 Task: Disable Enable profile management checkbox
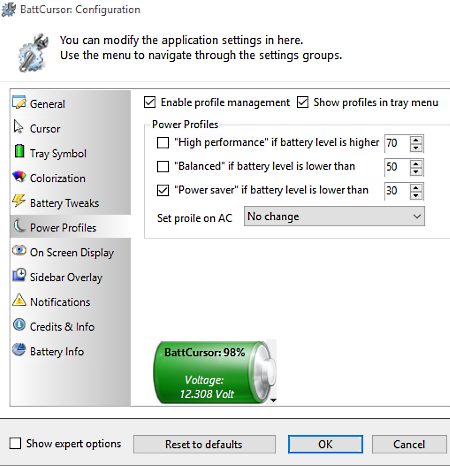click(150, 102)
